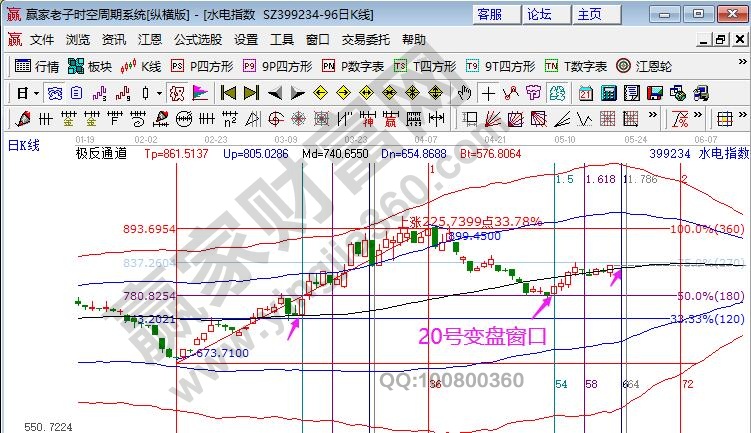
Task: Switch to K线 chart view
Action: pos(141,66)
